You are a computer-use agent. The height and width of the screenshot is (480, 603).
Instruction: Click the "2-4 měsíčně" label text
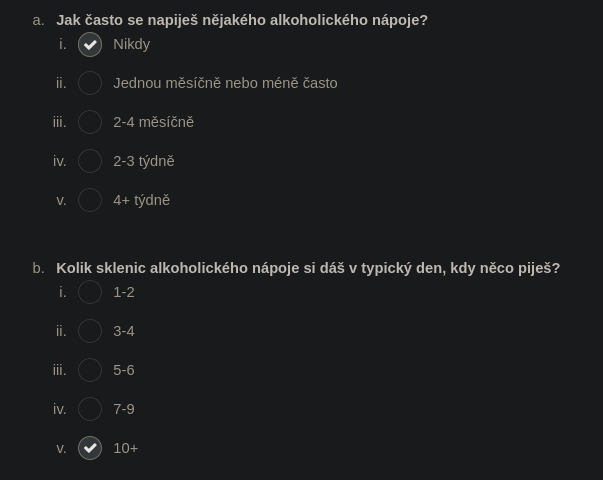pyautogui.click(x=153, y=122)
